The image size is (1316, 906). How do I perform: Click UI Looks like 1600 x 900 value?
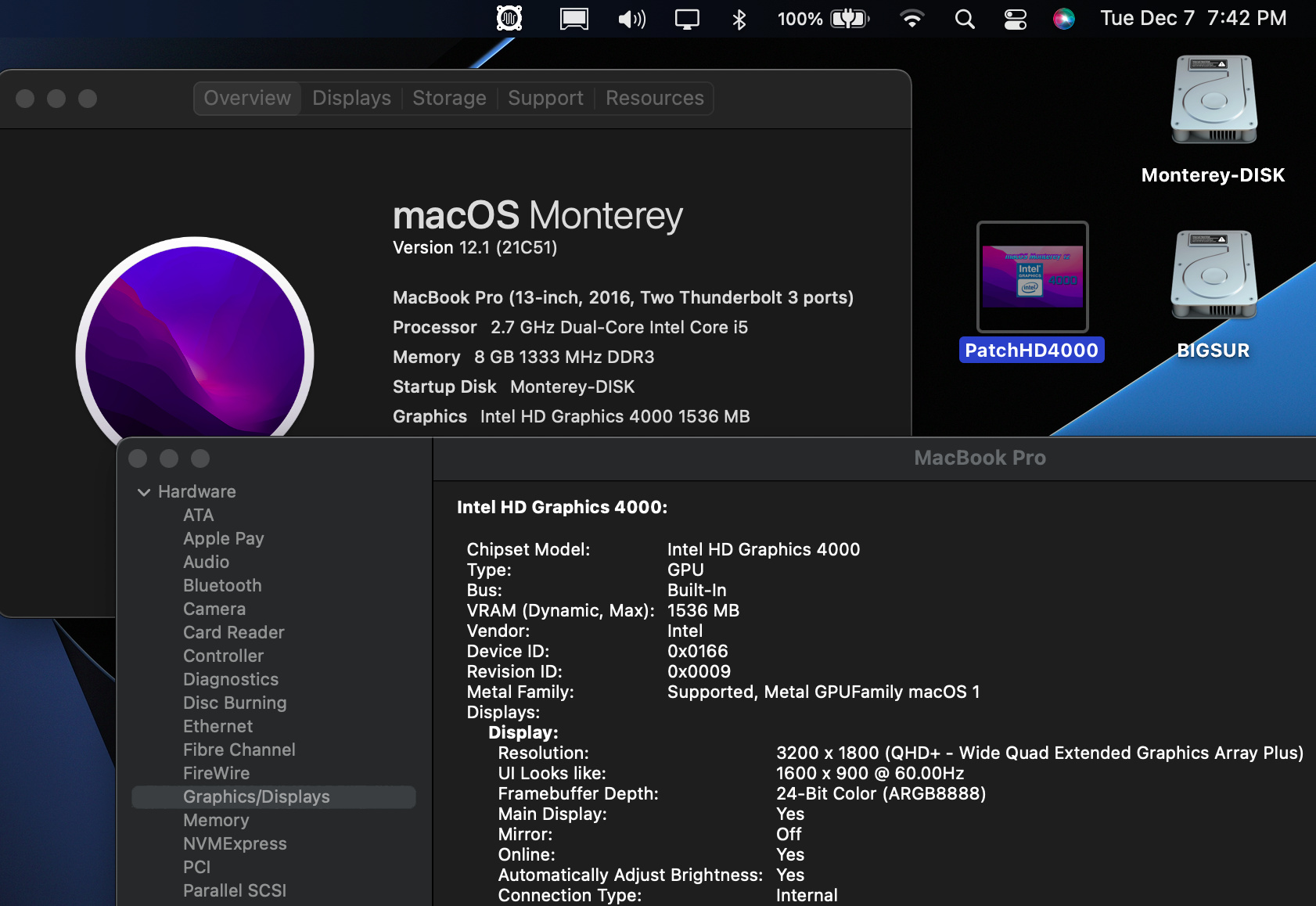(x=870, y=773)
